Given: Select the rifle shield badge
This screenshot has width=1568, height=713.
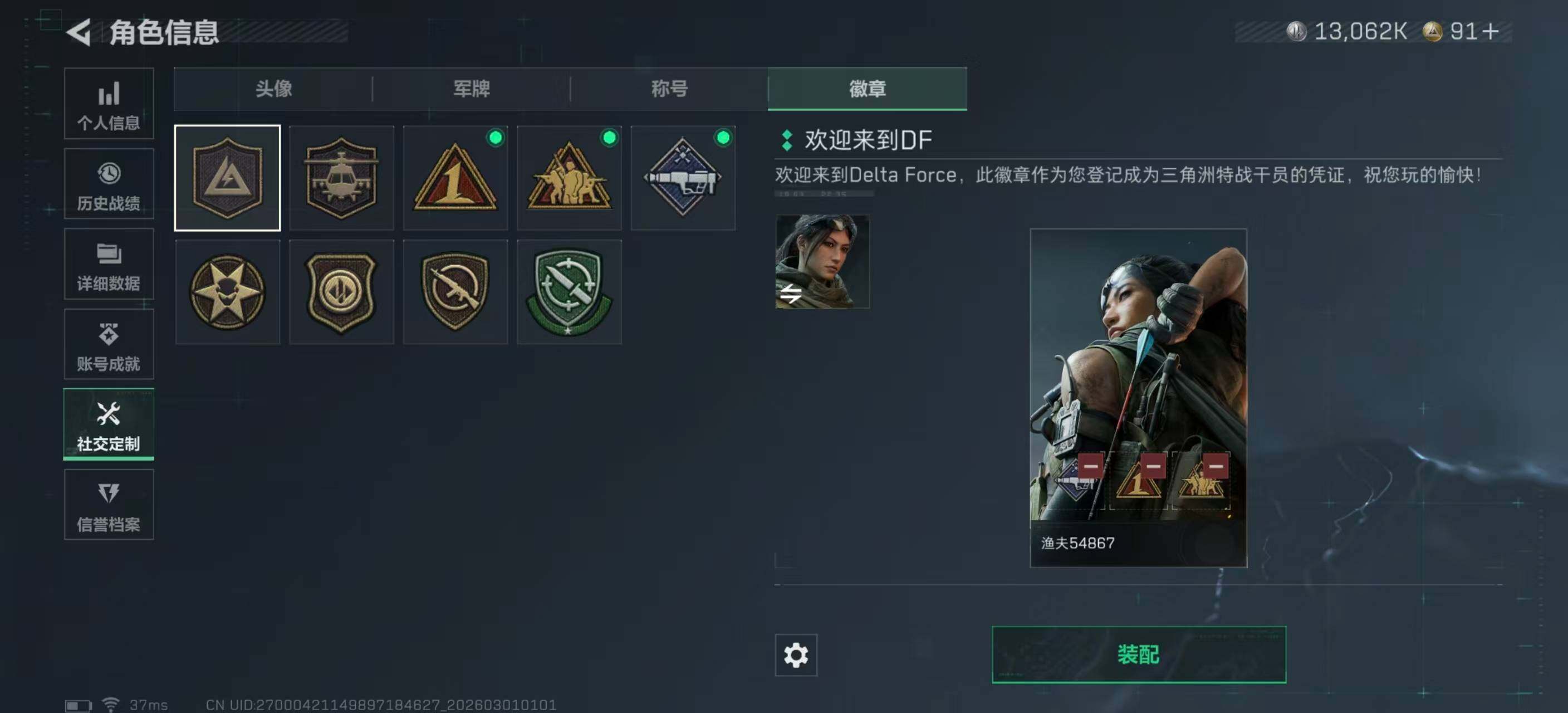Looking at the screenshot, I should 455,292.
